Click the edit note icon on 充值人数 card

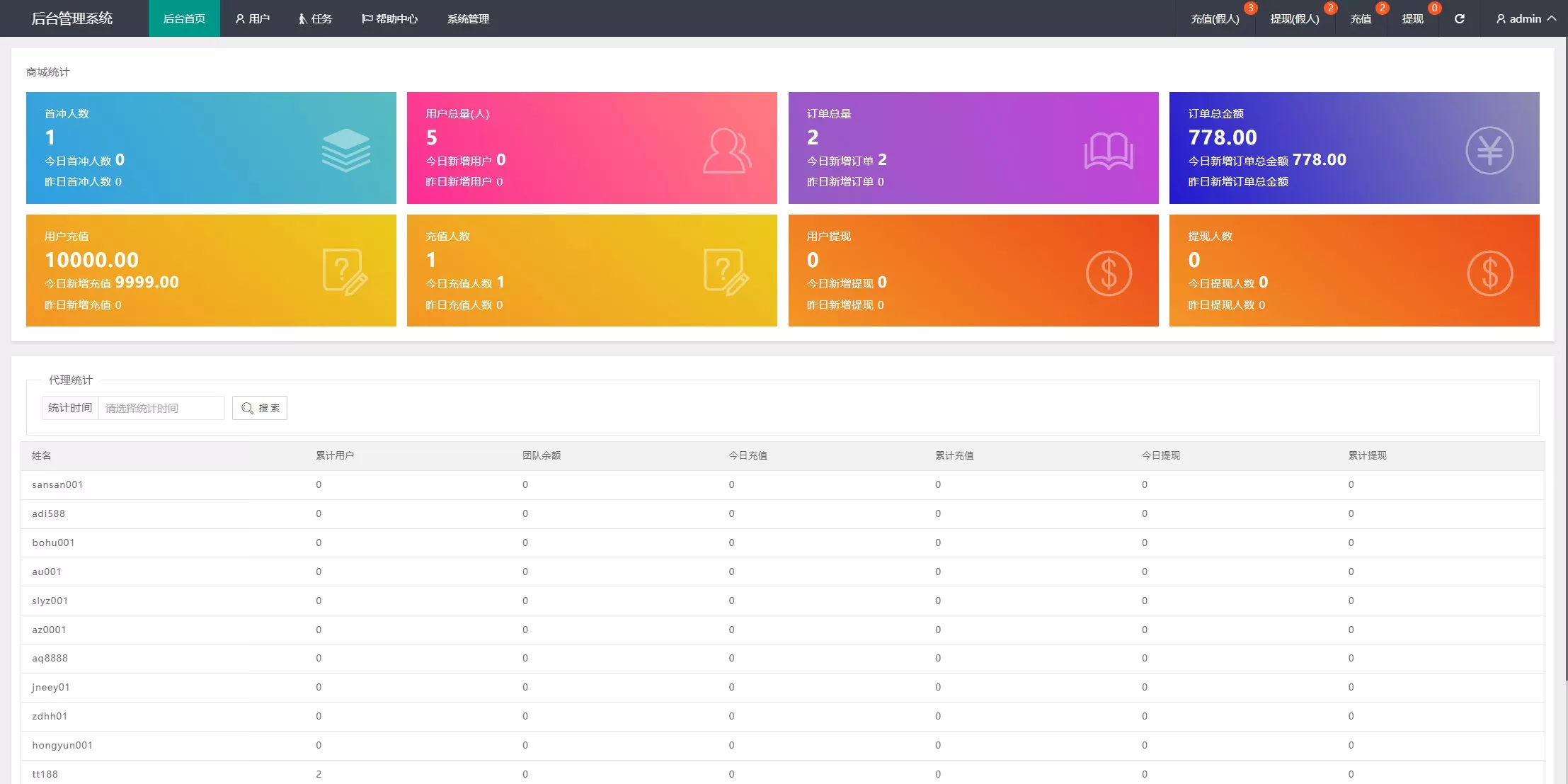[x=726, y=272]
